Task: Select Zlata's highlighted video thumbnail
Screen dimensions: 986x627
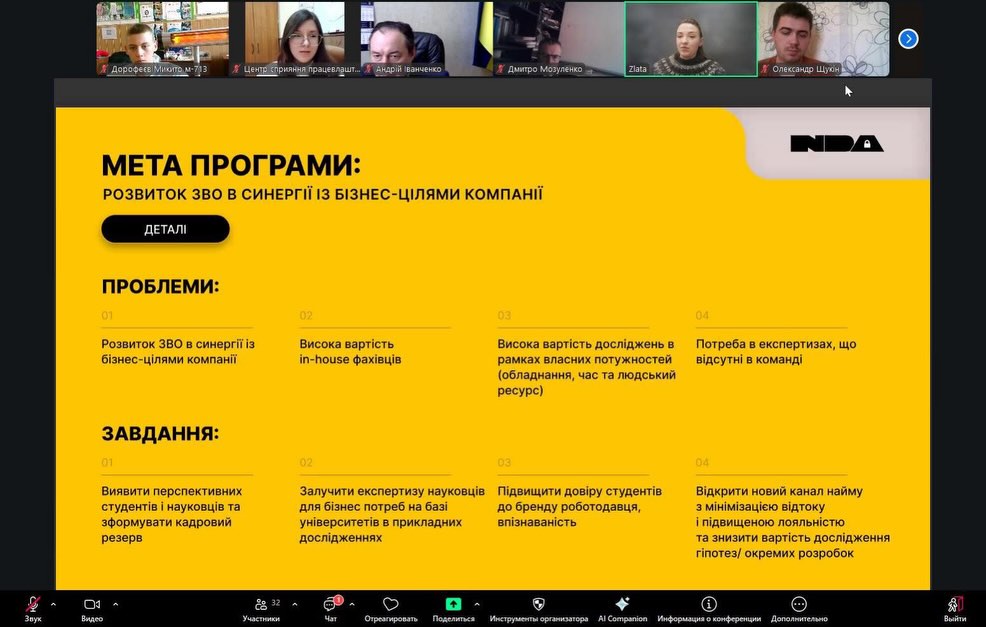Action: tap(691, 39)
